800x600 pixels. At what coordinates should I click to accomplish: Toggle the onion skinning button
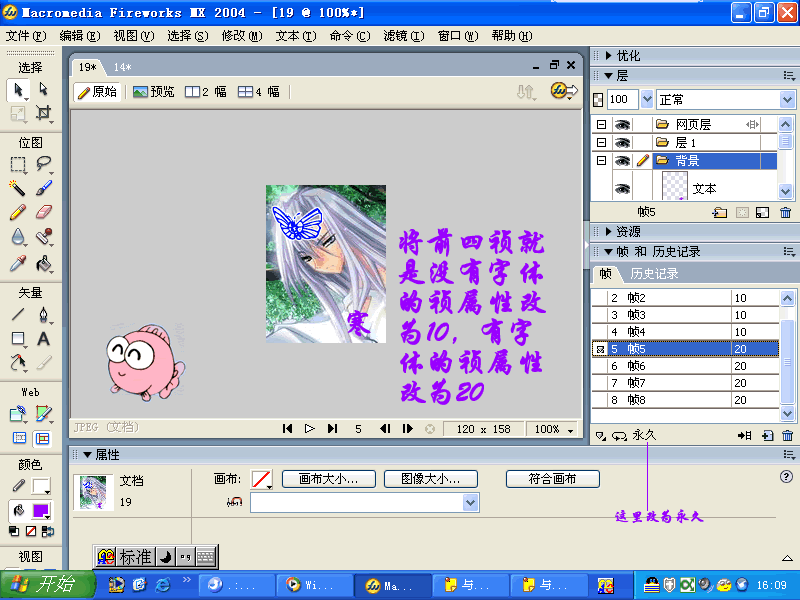(601, 436)
